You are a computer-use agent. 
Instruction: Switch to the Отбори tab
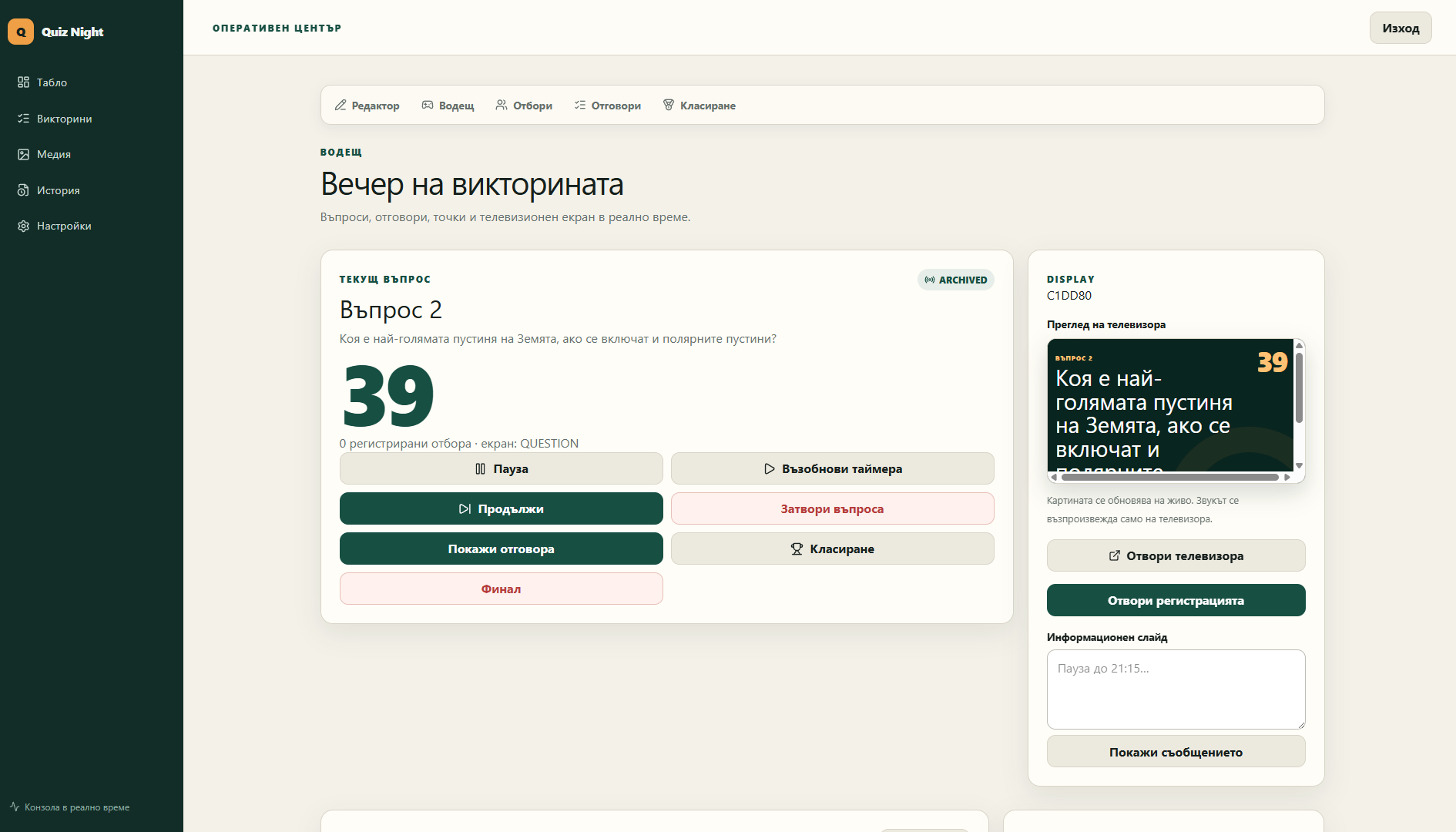tap(524, 105)
